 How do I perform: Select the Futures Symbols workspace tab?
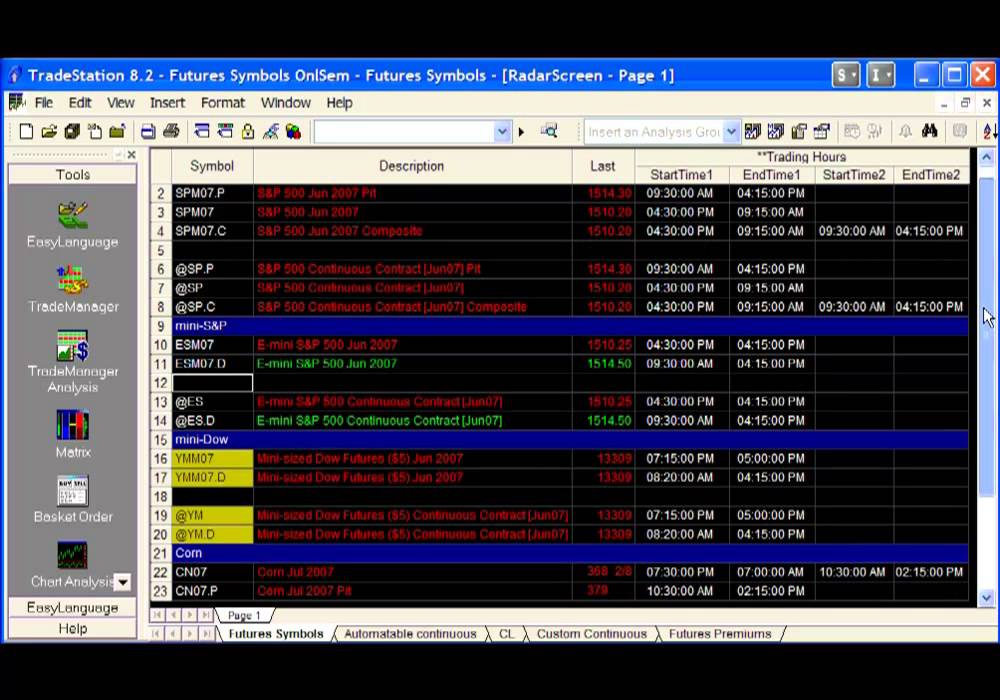276,634
